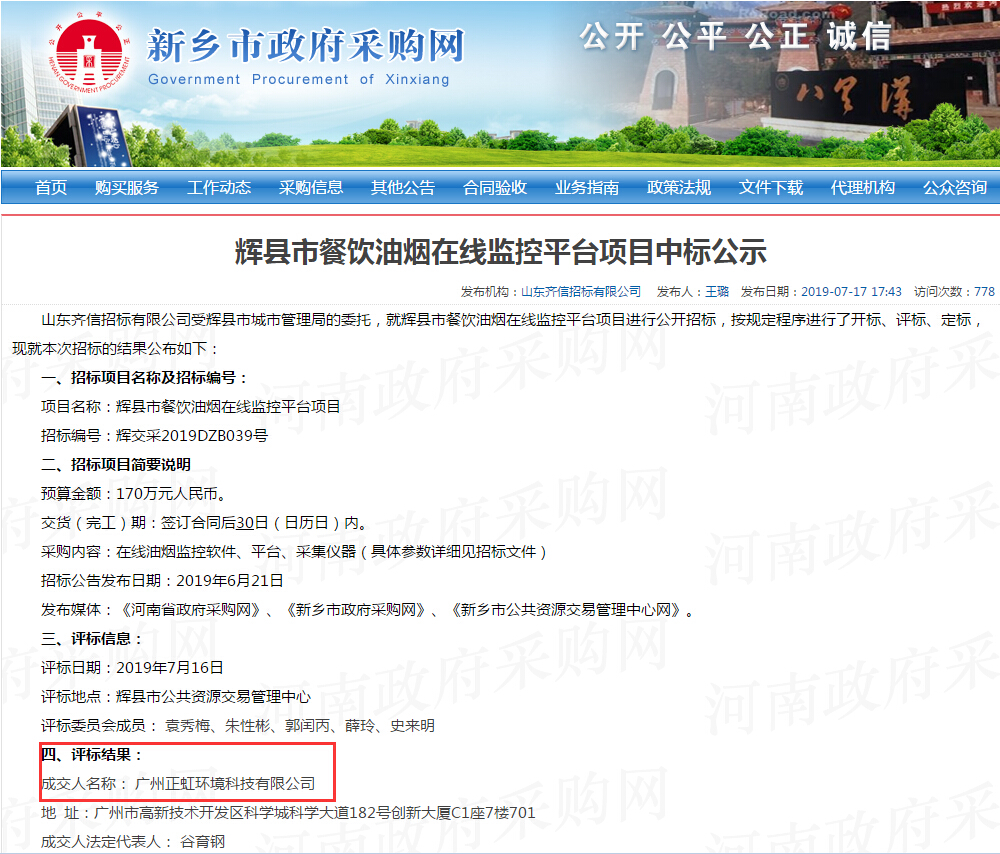This screenshot has width=1000, height=854.
Task: Click the address line 科学大道182号创新大厦
Action: pyautogui.click(x=288, y=813)
